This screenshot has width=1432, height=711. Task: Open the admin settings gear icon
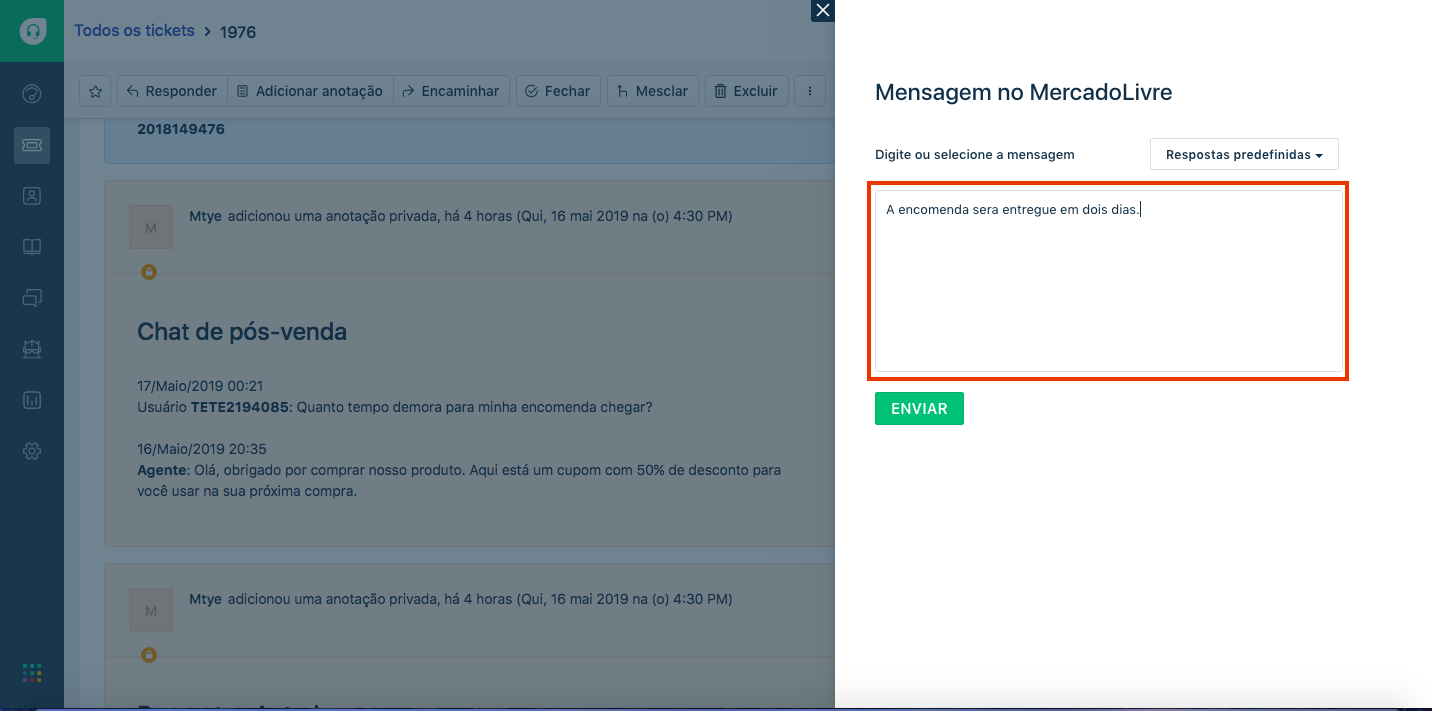(32, 451)
